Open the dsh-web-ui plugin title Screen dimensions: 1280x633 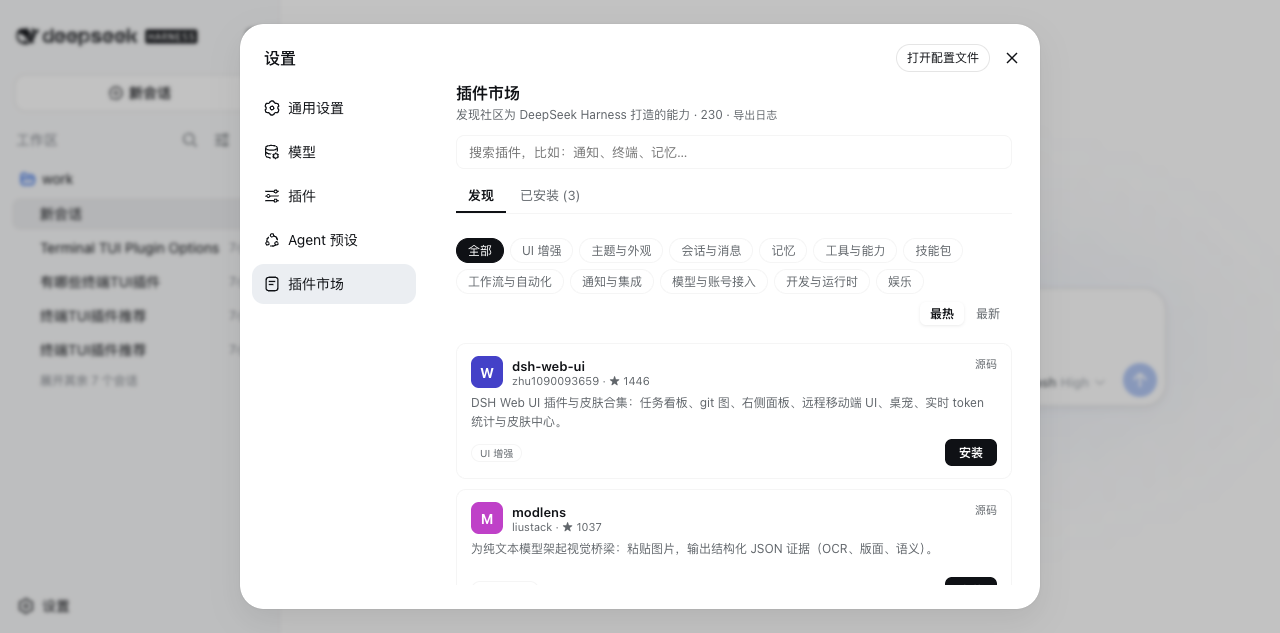pyautogui.click(x=548, y=366)
